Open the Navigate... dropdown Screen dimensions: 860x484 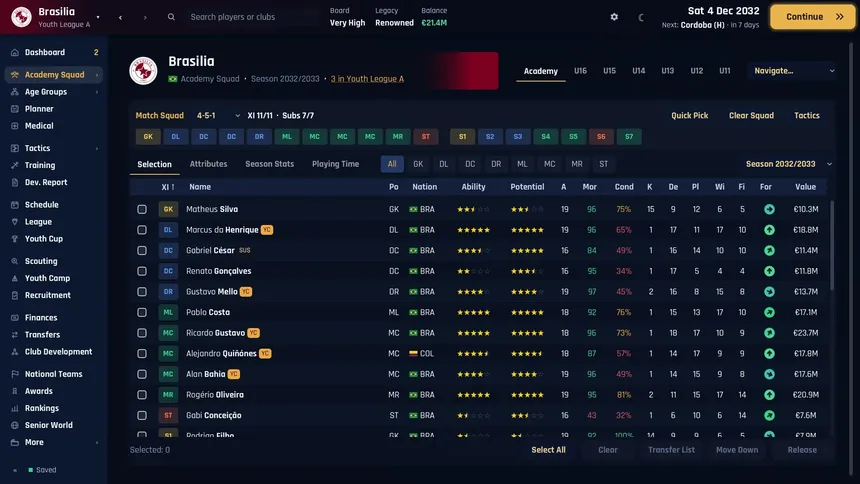click(793, 71)
